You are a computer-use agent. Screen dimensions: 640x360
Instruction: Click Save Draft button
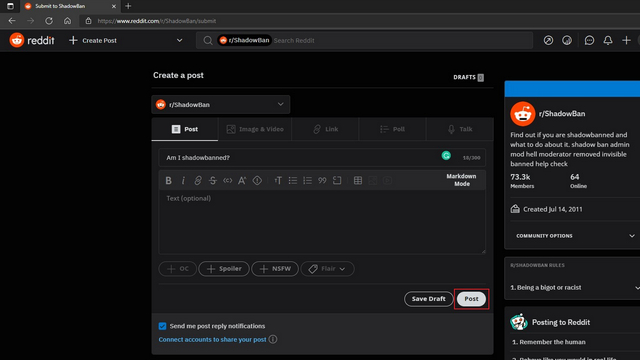tap(429, 299)
